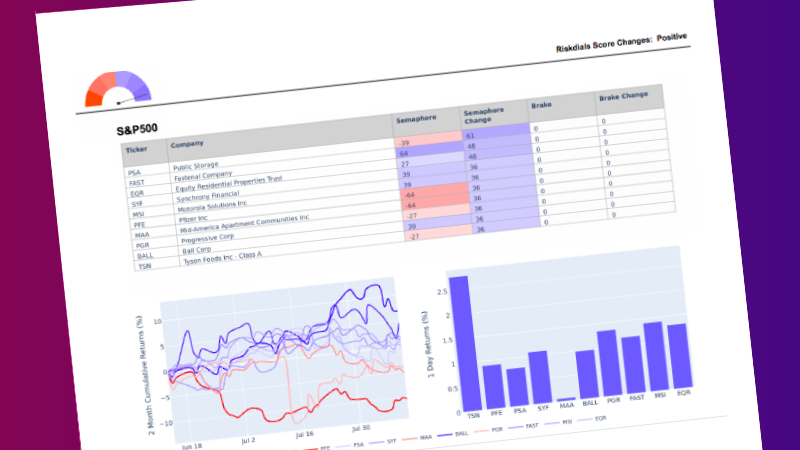Screen dimensions: 800x450
Task: Click the Semaphore value -39 cell
Action: 428,139
